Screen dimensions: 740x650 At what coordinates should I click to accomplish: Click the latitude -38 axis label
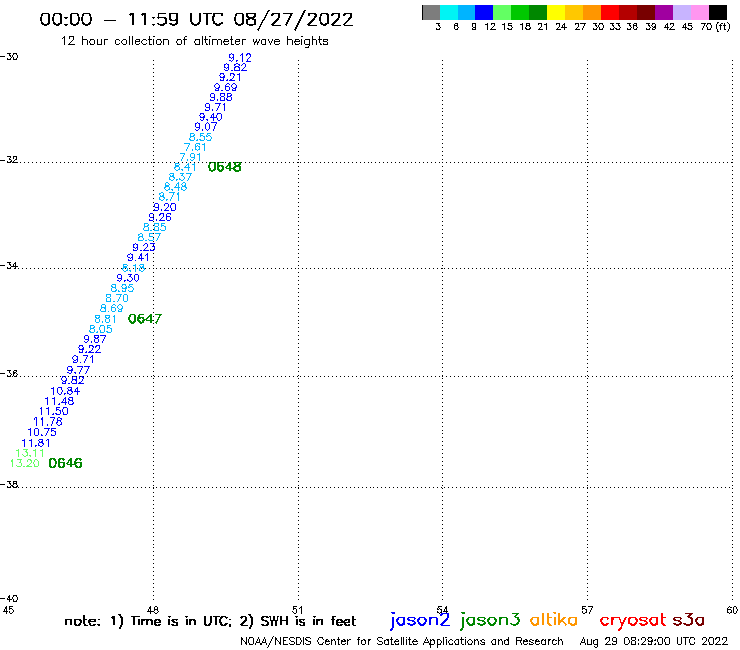pyautogui.click(x=9, y=485)
